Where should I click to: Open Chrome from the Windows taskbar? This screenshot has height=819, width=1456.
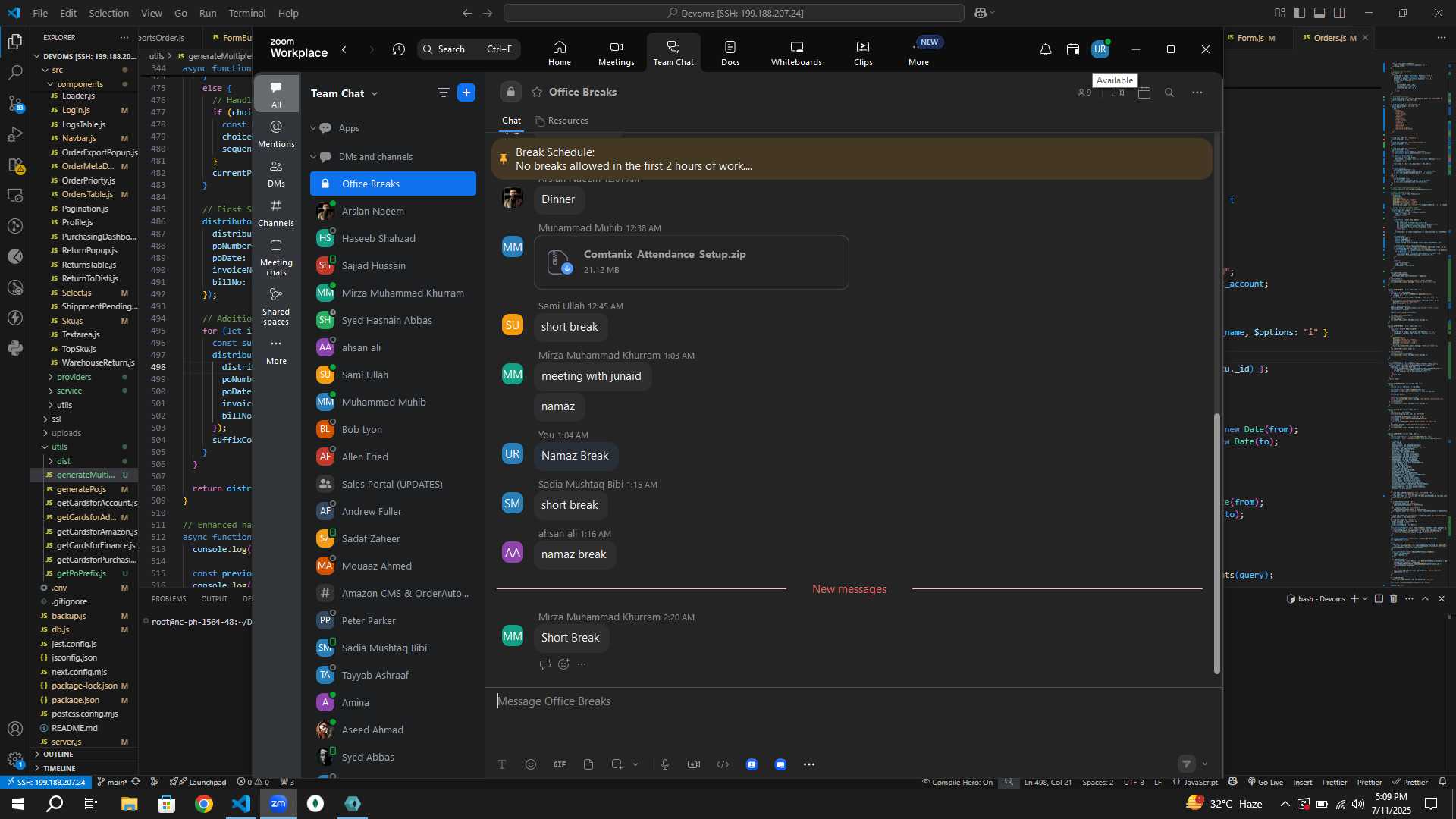[x=204, y=804]
